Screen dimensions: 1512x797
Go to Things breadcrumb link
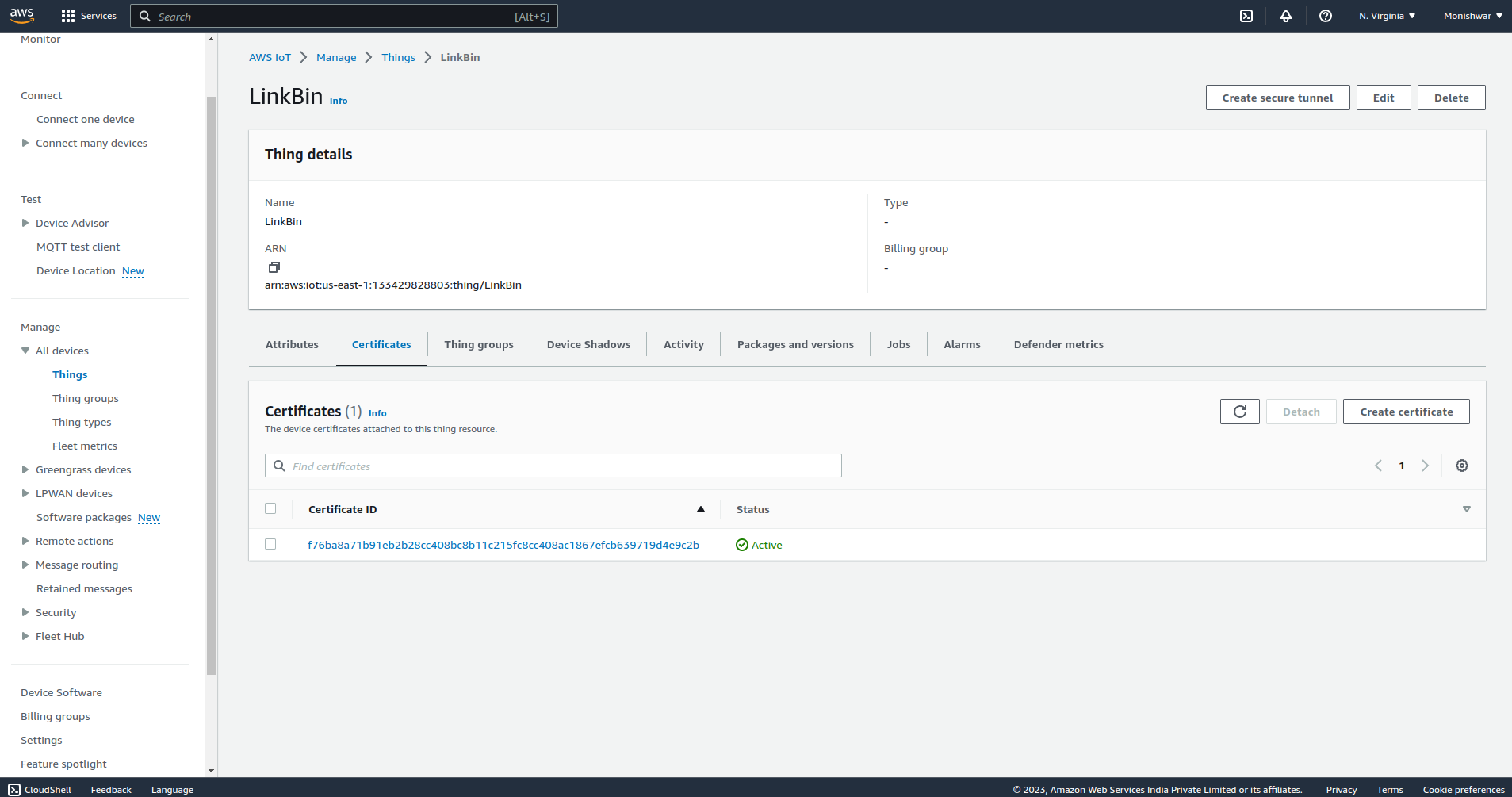coord(398,57)
